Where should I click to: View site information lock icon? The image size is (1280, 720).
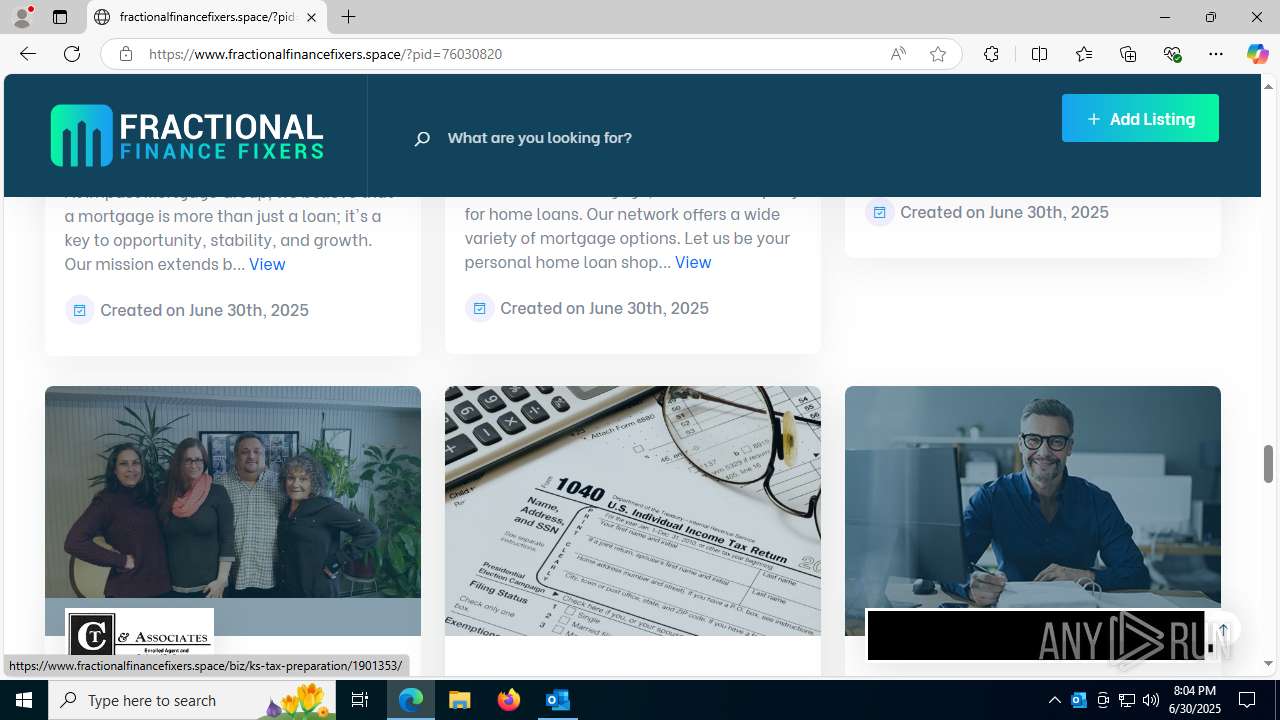125,54
